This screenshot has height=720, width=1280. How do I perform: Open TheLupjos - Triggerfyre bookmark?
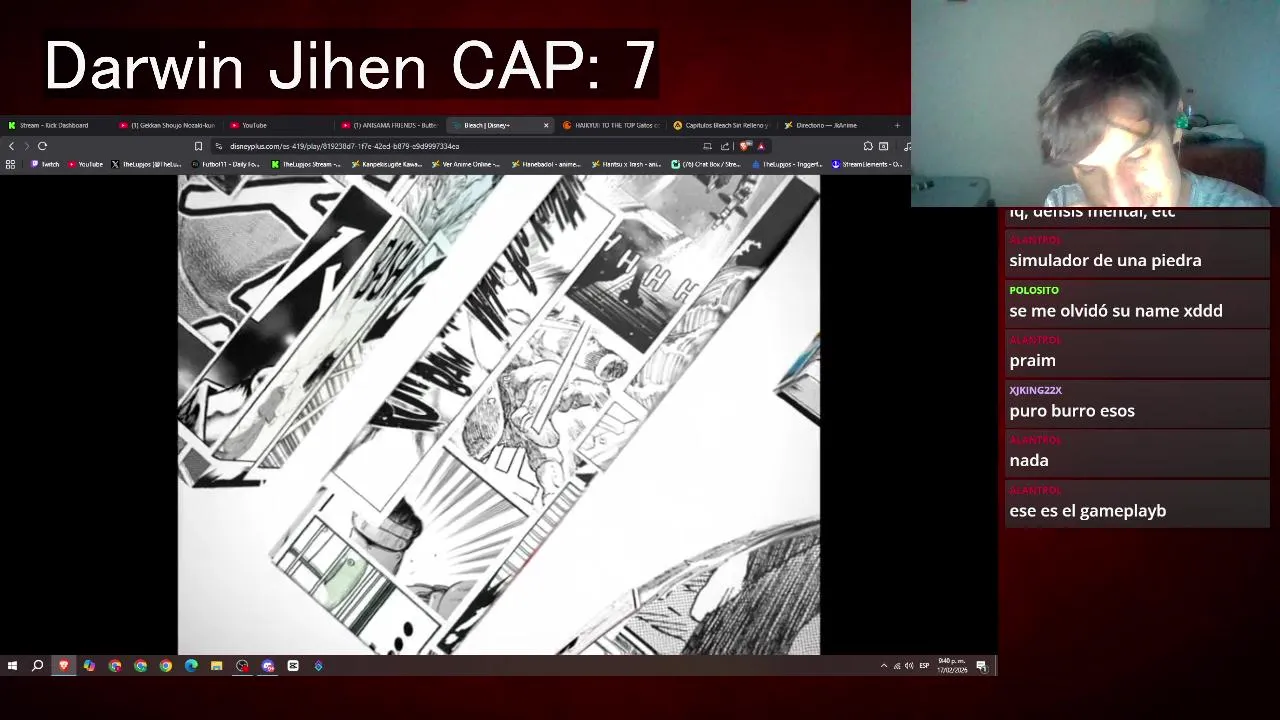(x=786, y=164)
